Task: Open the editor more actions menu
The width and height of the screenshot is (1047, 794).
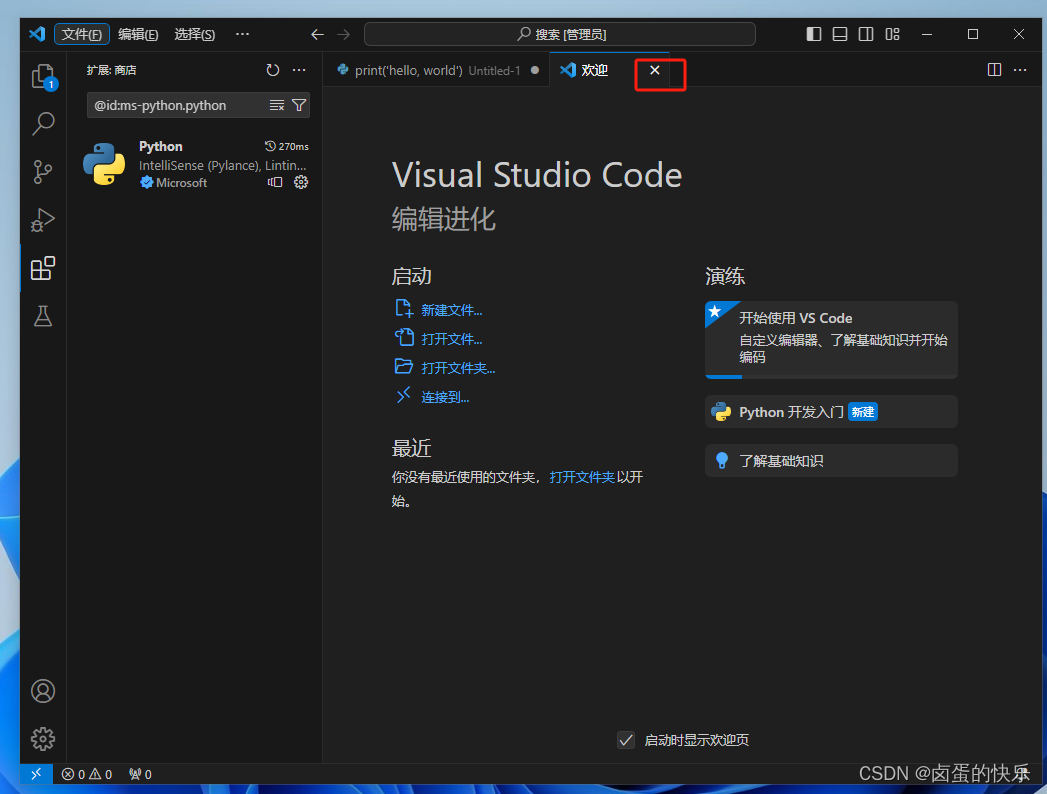Action: click(1020, 70)
